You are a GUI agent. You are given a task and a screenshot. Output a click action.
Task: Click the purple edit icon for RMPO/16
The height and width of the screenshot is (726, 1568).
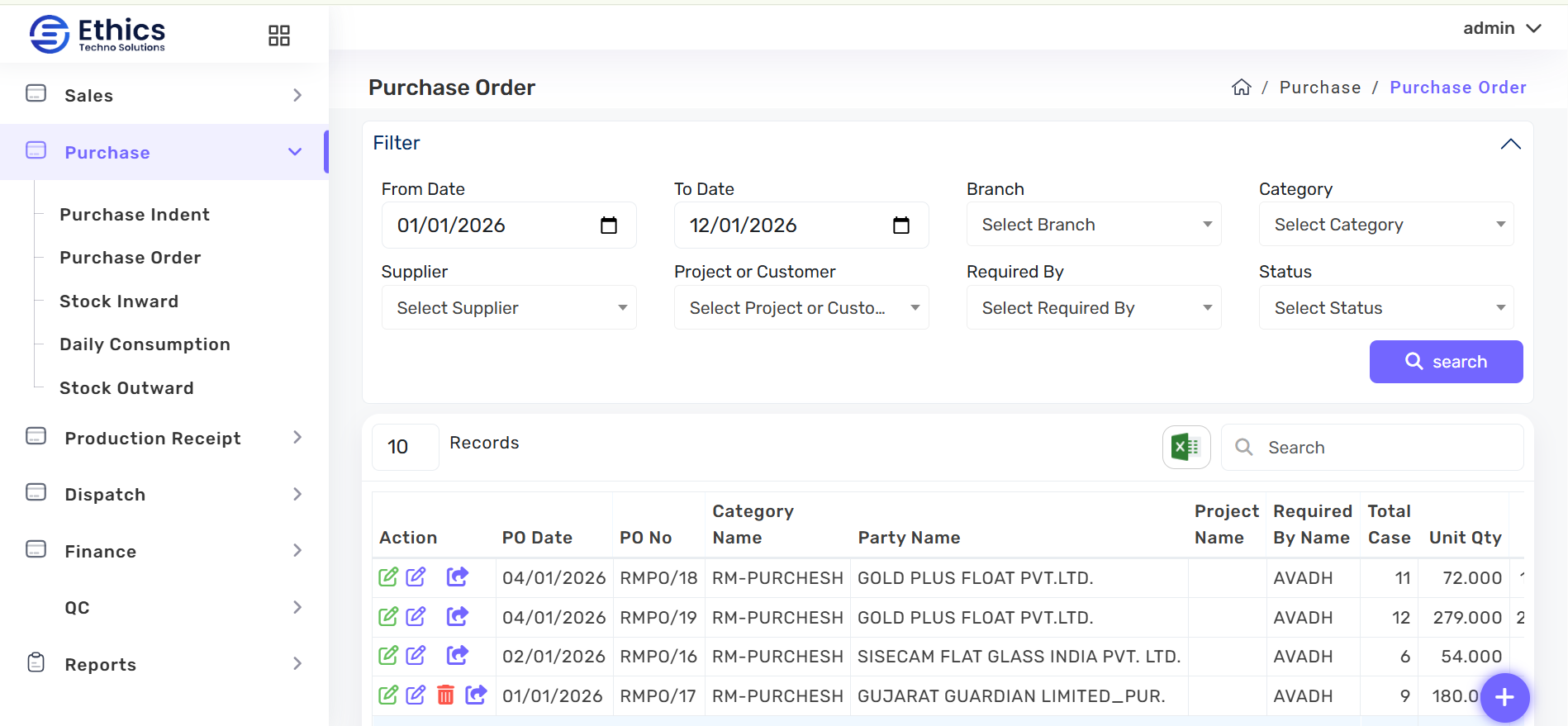tap(416, 656)
